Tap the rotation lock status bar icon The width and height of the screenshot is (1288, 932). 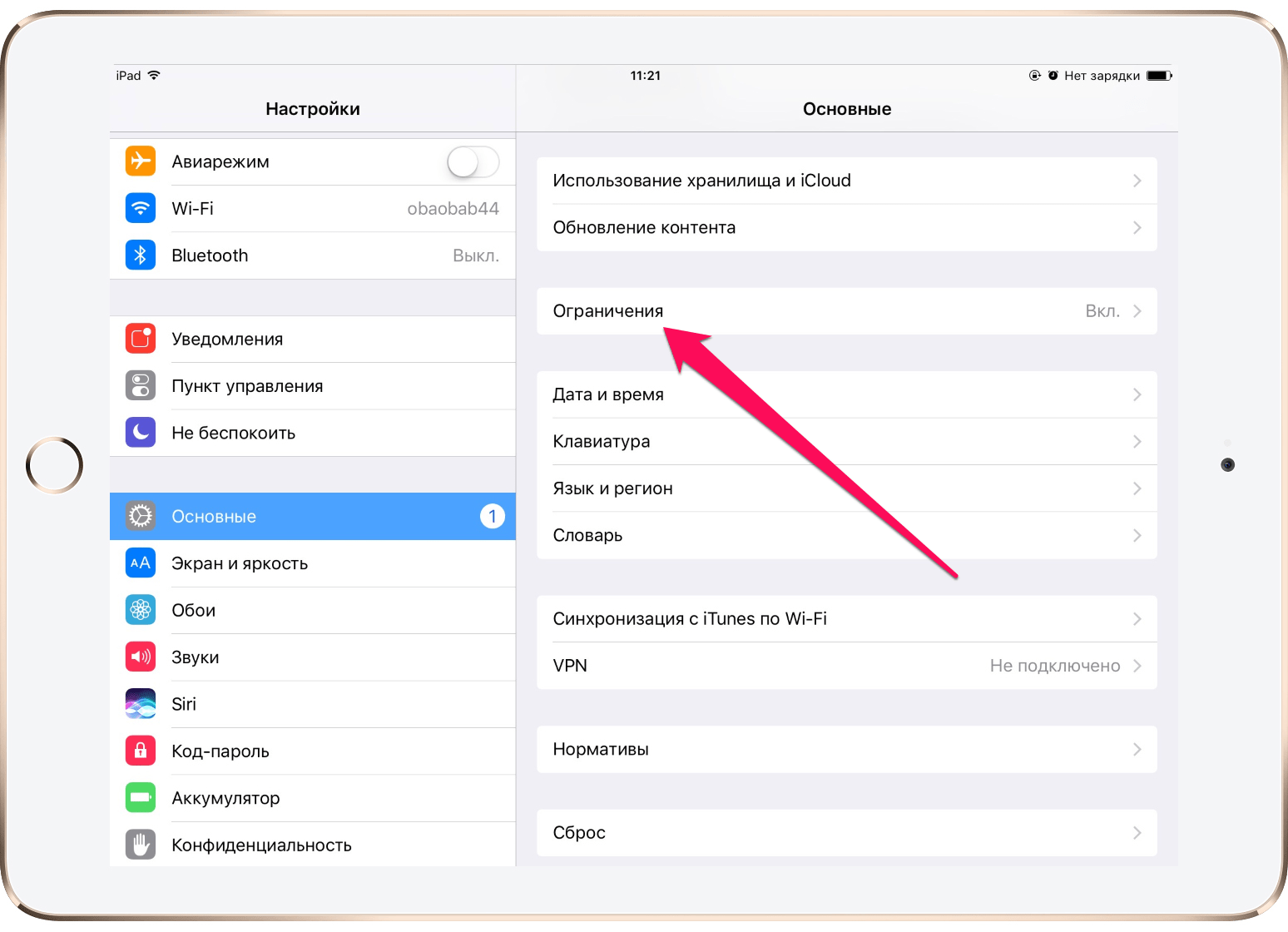point(1035,76)
